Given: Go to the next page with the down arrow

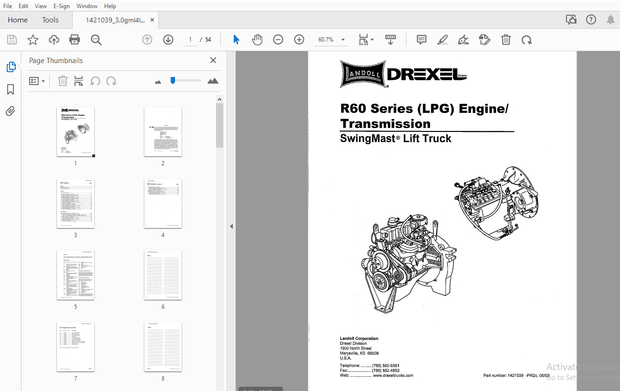Looking at the screenshot, I should [168, 40].
